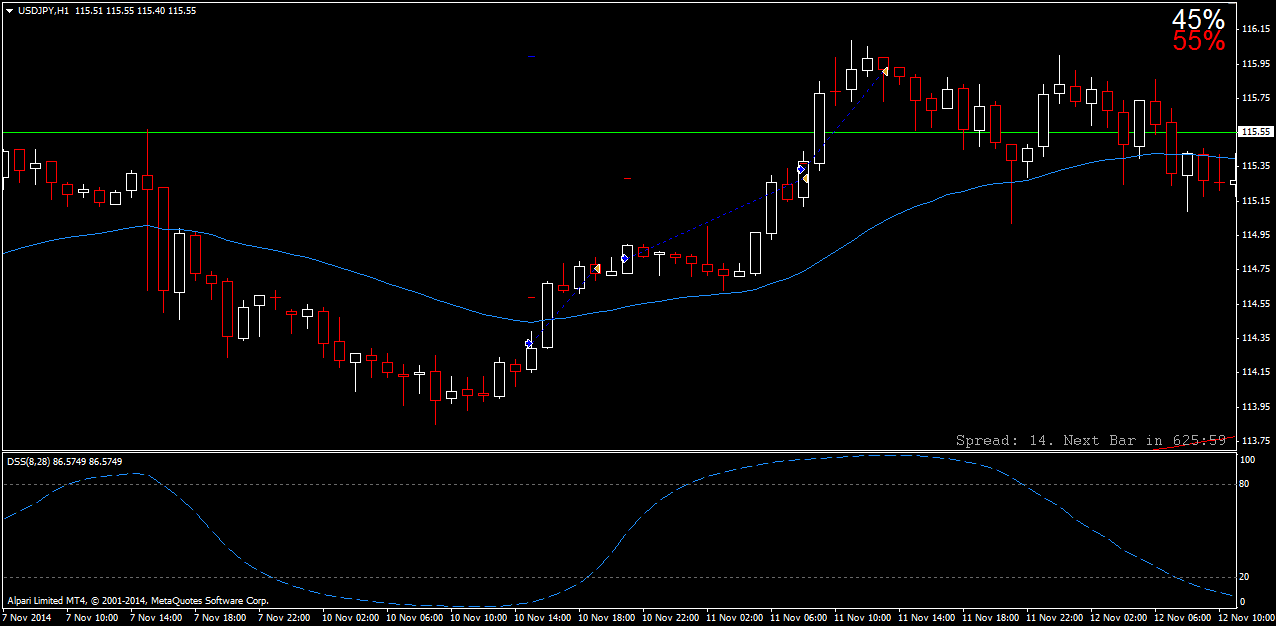Click the red stop-loss dash near 115.28

(627, 178)
